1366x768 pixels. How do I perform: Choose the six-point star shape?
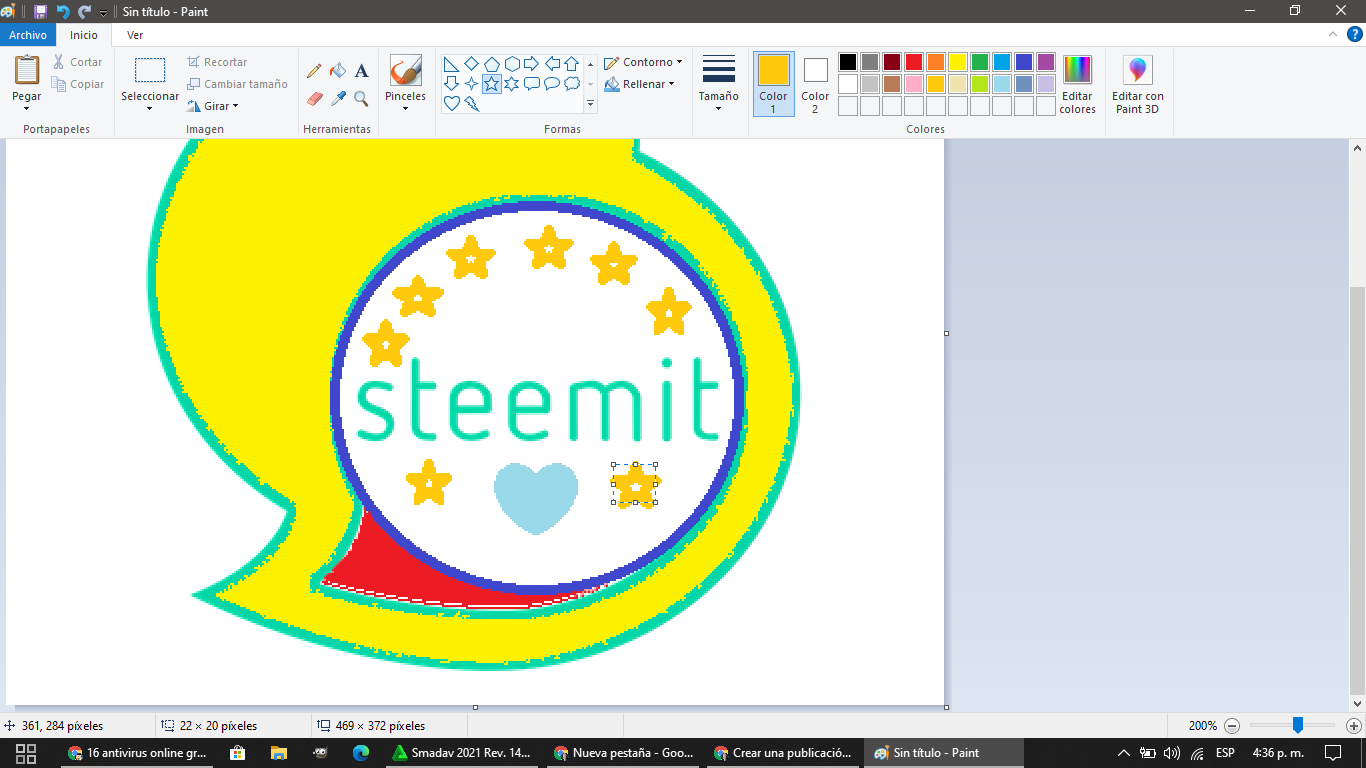[511, 84]
